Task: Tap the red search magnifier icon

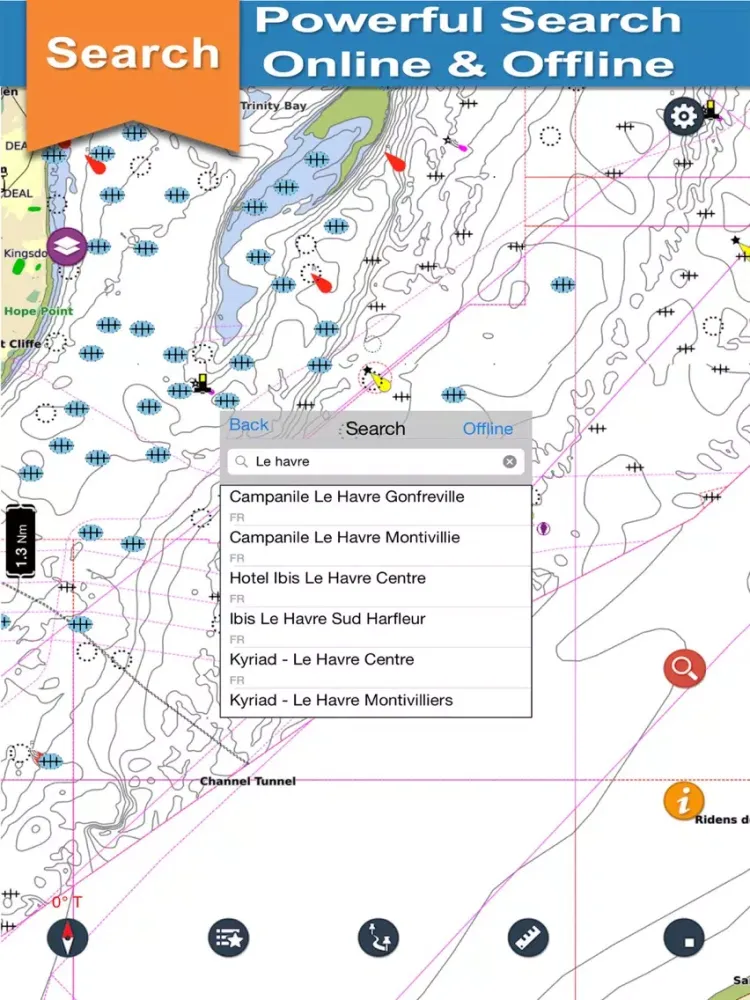Action: (684, 669)
